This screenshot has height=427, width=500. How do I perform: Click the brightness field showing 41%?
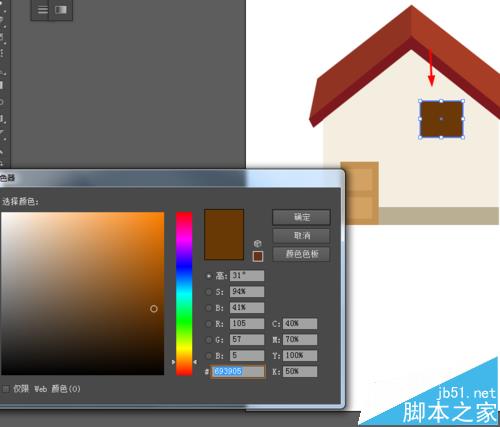point(247,308)
